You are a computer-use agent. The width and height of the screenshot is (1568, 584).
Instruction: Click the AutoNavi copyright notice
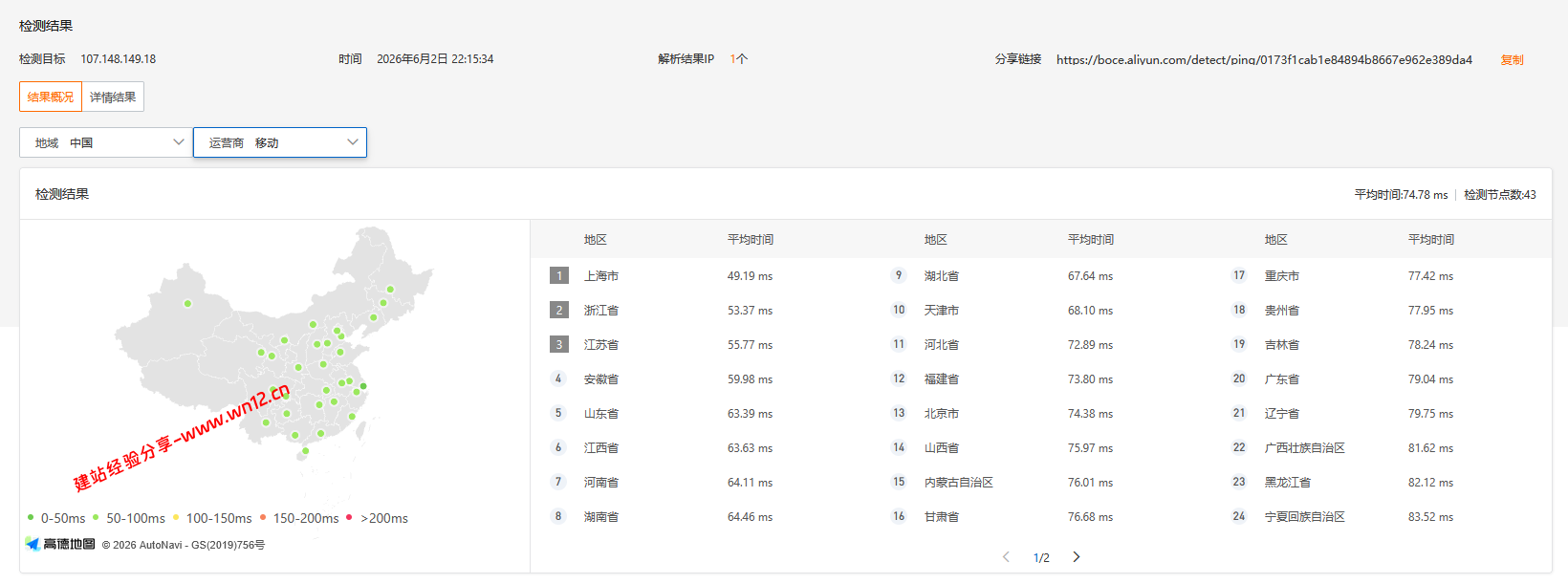pos(184,545)
